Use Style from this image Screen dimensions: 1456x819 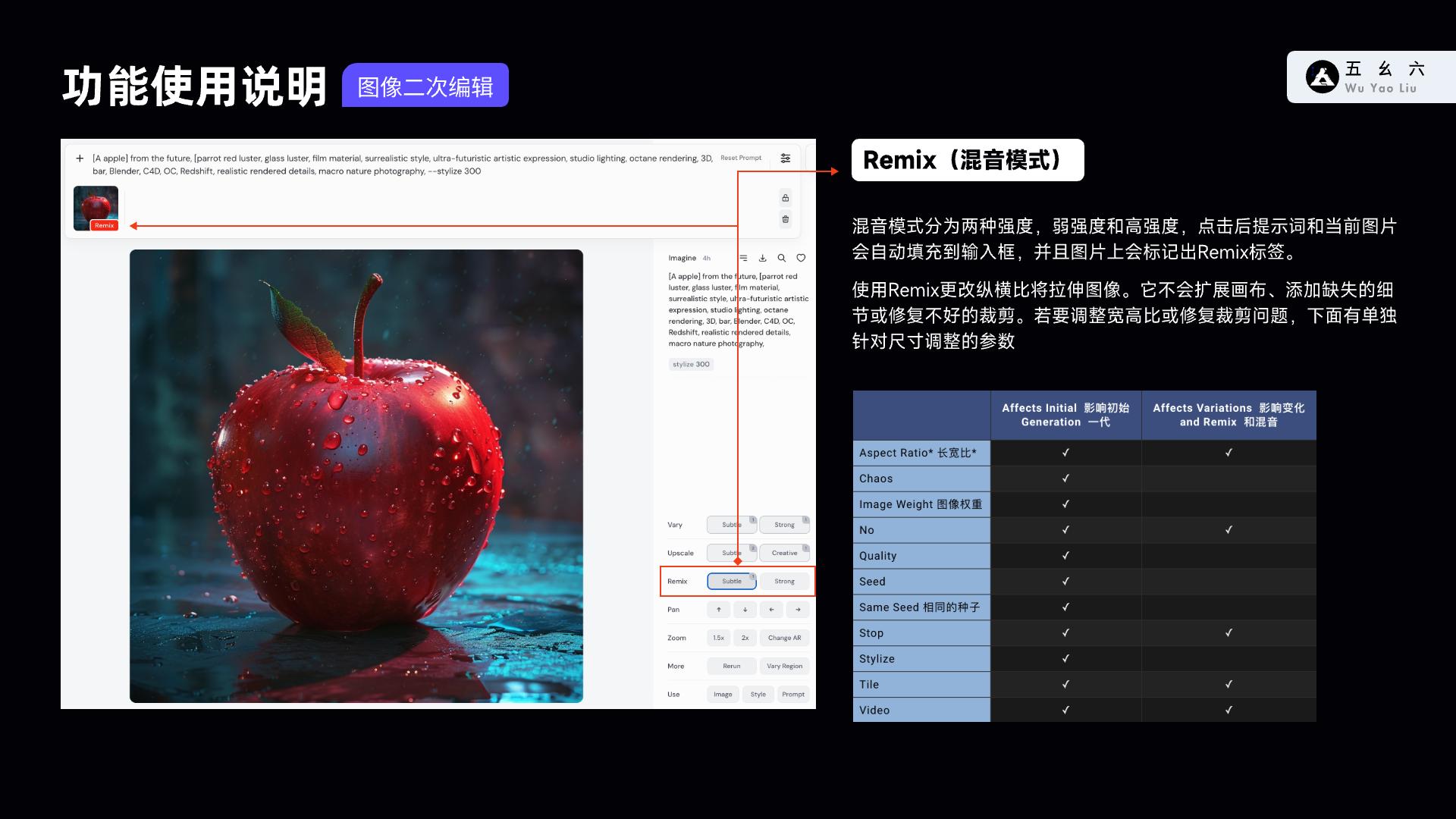click(758, 695)
